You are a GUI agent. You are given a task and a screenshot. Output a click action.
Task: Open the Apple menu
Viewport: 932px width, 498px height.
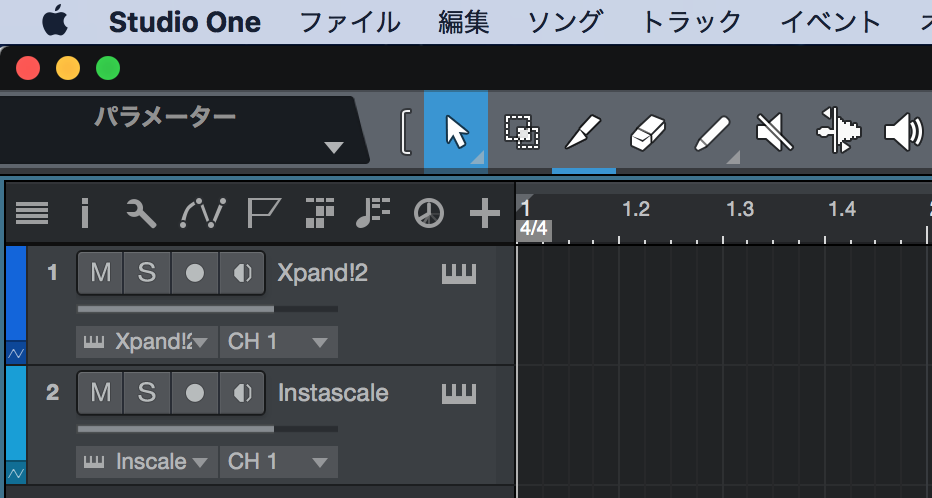[55, 22]
